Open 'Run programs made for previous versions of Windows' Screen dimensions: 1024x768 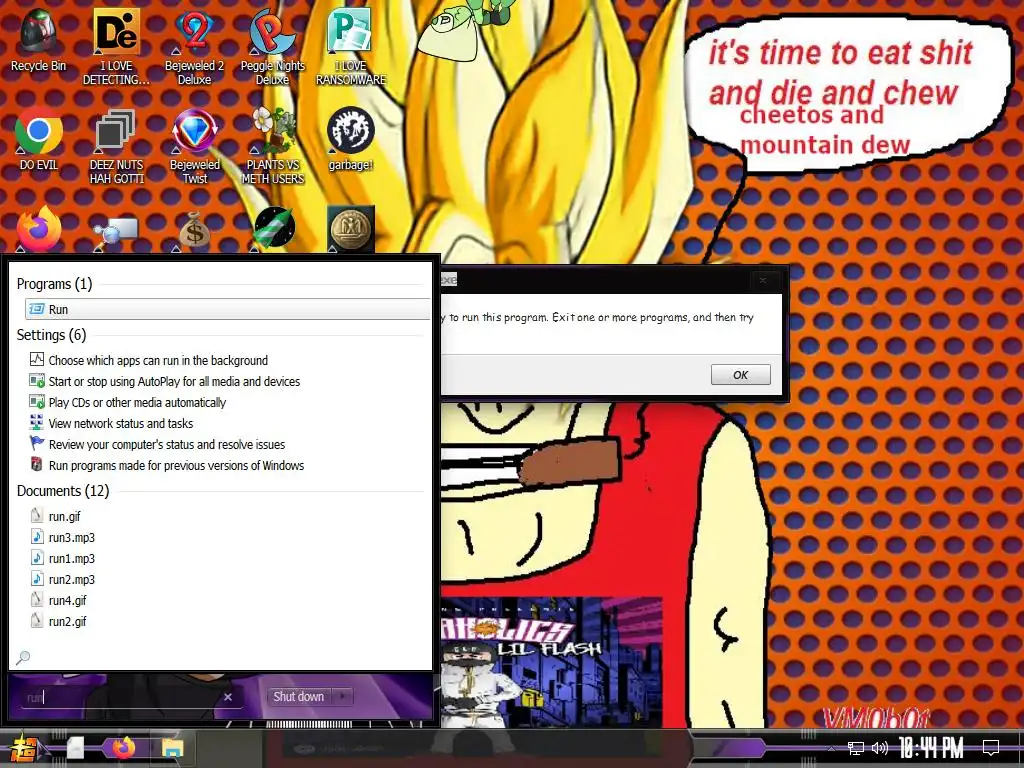point(176,465)
